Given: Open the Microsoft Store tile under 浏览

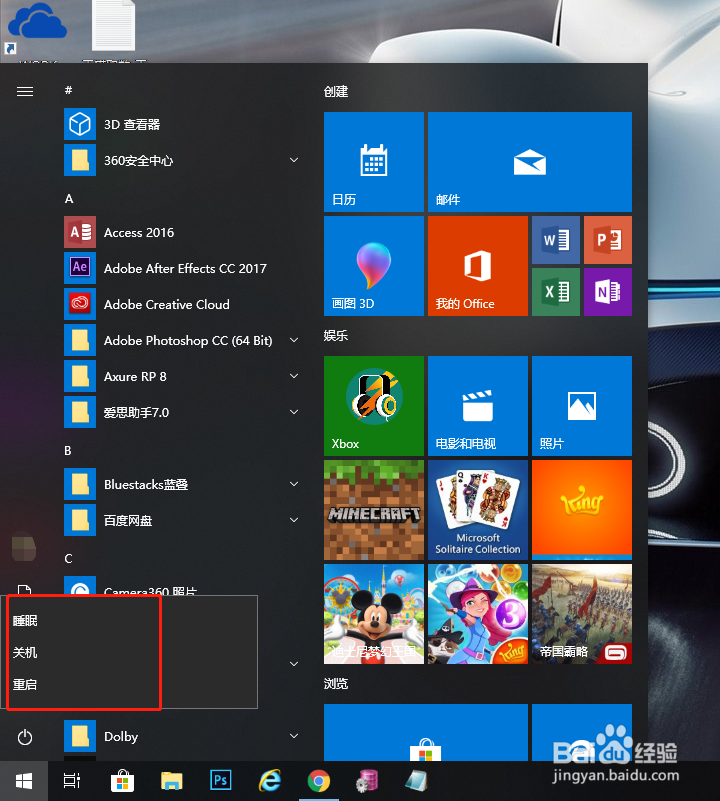Looking at the screenshot, I should [x=426, y=732].
